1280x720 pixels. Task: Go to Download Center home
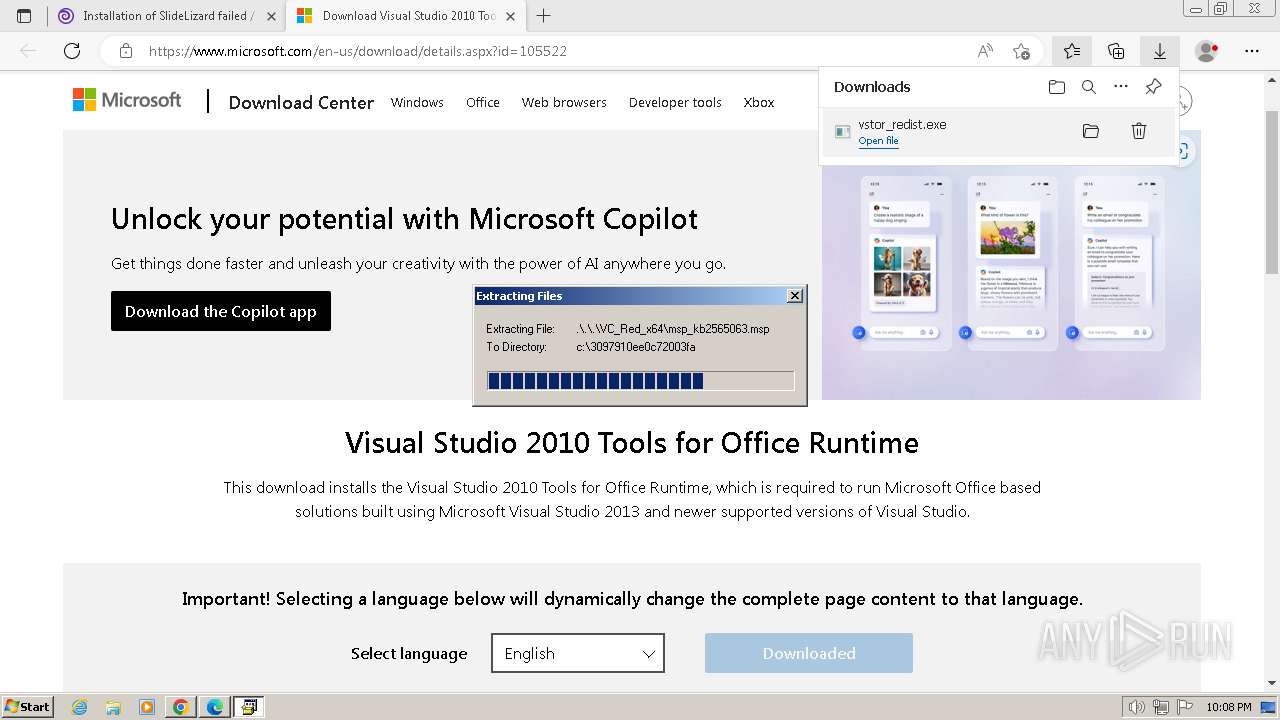pos(301,102)
